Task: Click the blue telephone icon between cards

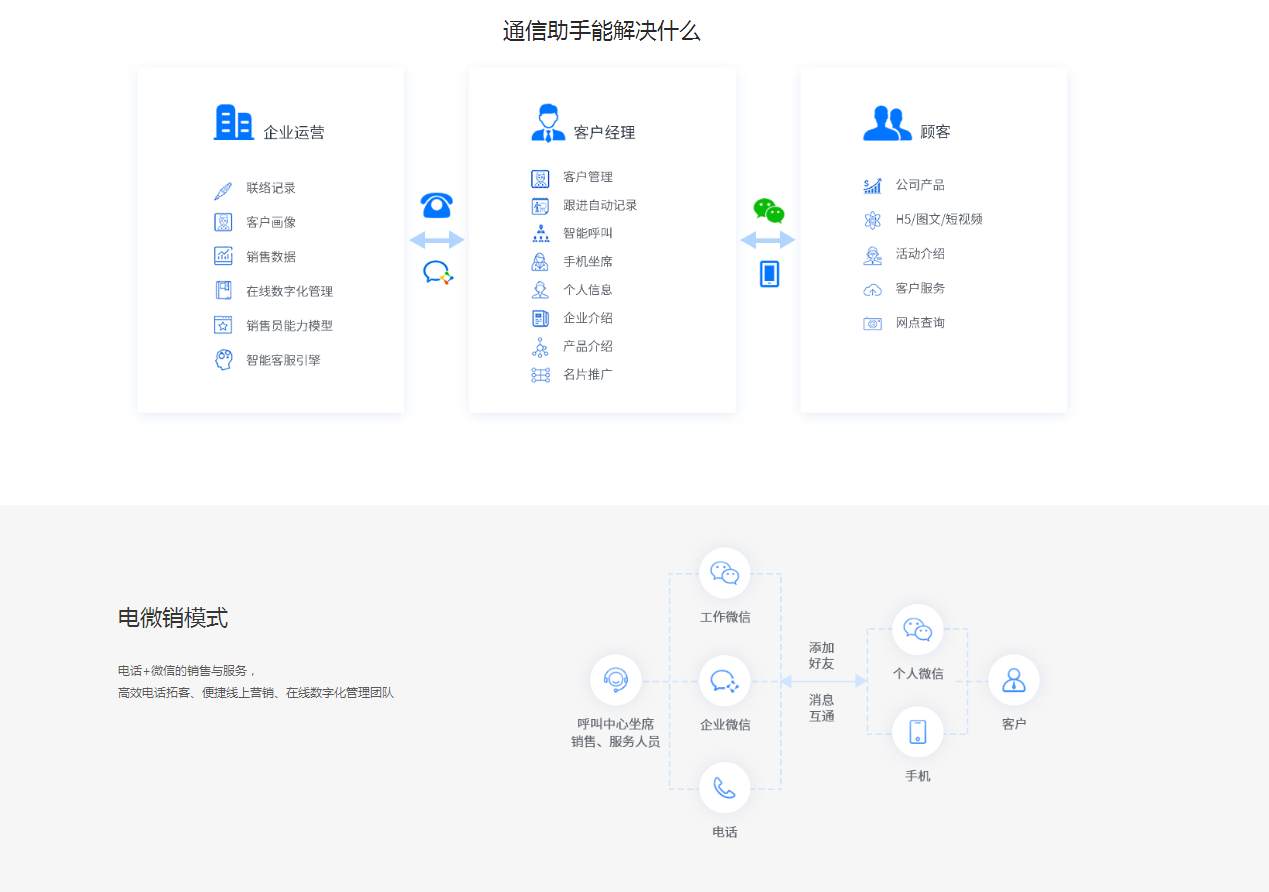Action: [437, 205]
